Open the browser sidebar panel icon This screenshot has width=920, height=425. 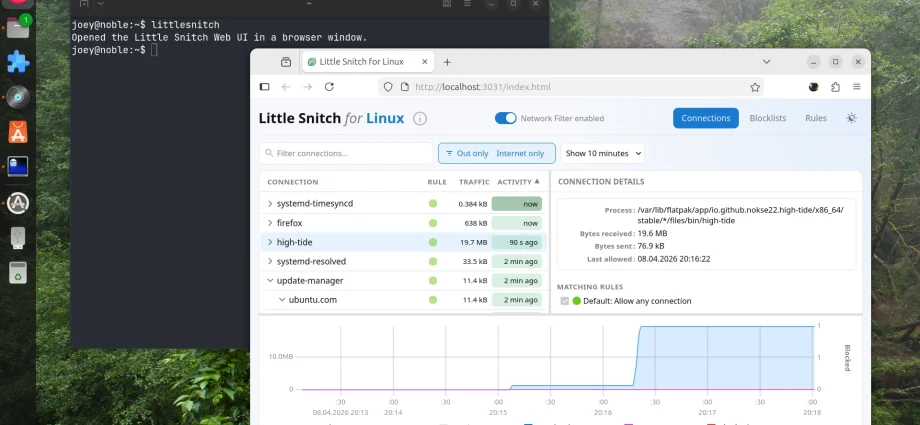(x=265, y=87)
